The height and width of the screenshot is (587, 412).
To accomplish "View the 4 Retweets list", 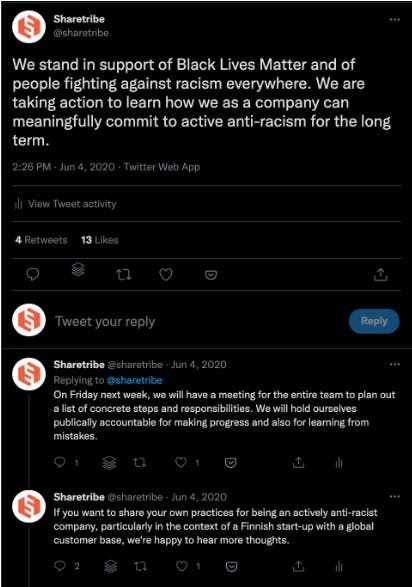I will pos(41,240).
